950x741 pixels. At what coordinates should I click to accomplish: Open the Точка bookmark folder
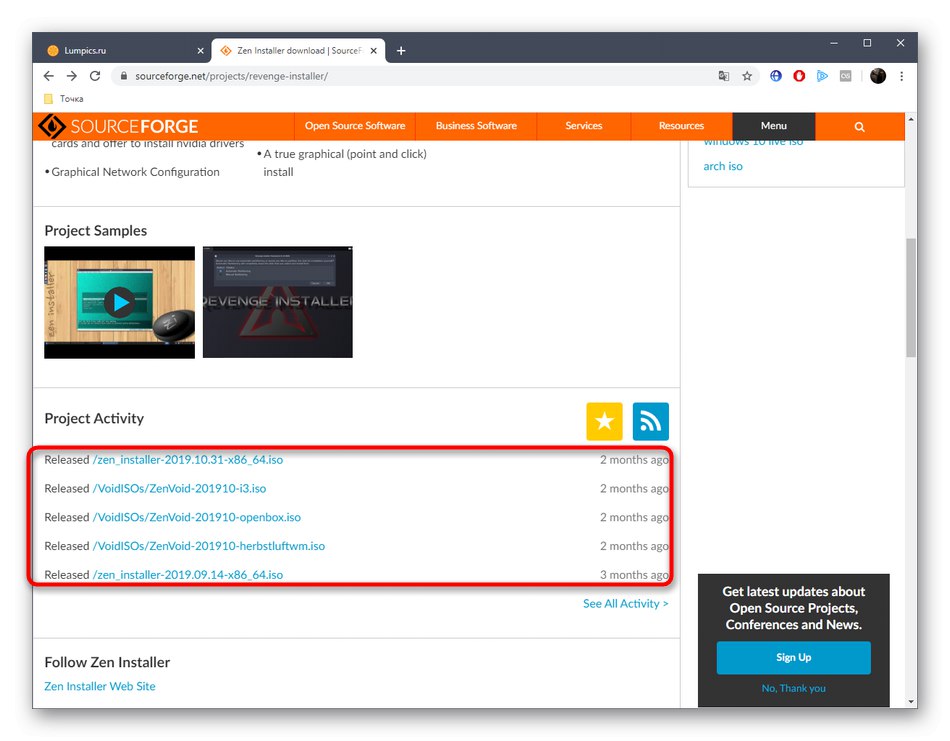point(64,99)
